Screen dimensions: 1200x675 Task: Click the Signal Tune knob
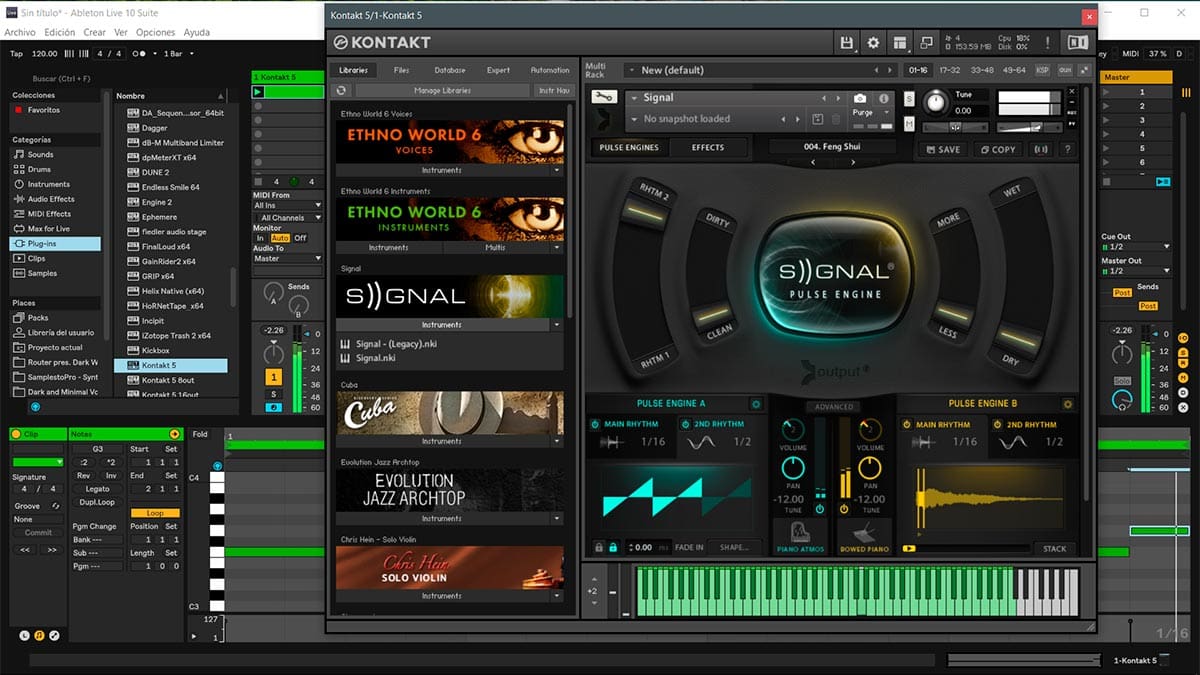pyautogui.click(x=936, y=101)
